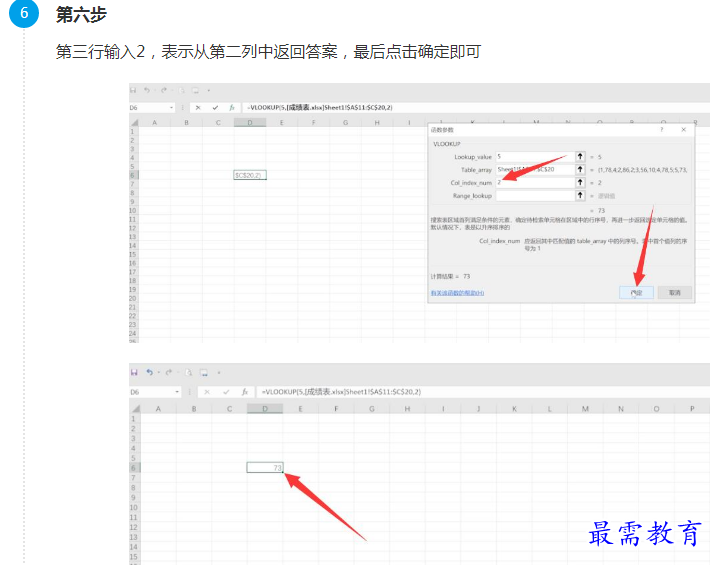Click the 计算结果 = 73 text in the dialog

coord(451,276)
